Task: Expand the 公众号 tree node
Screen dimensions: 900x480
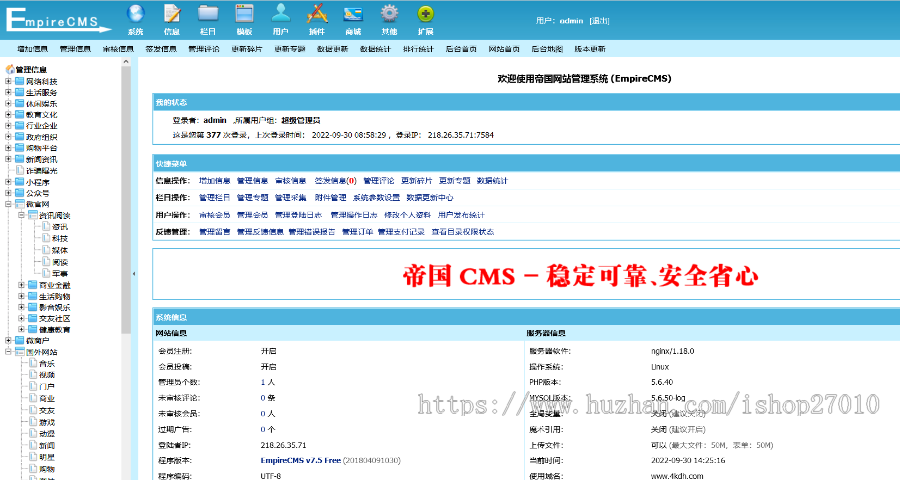Action: pos(8,193)
